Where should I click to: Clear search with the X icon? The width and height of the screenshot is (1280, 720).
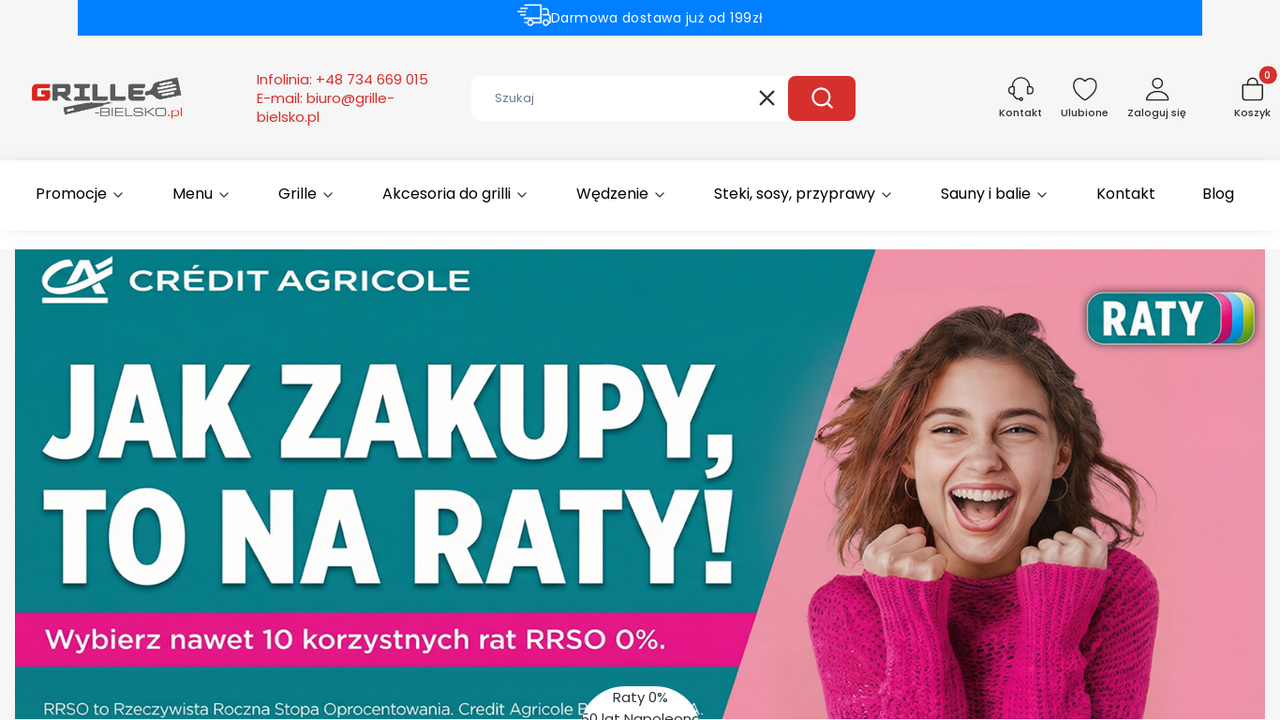click(767, 98)
